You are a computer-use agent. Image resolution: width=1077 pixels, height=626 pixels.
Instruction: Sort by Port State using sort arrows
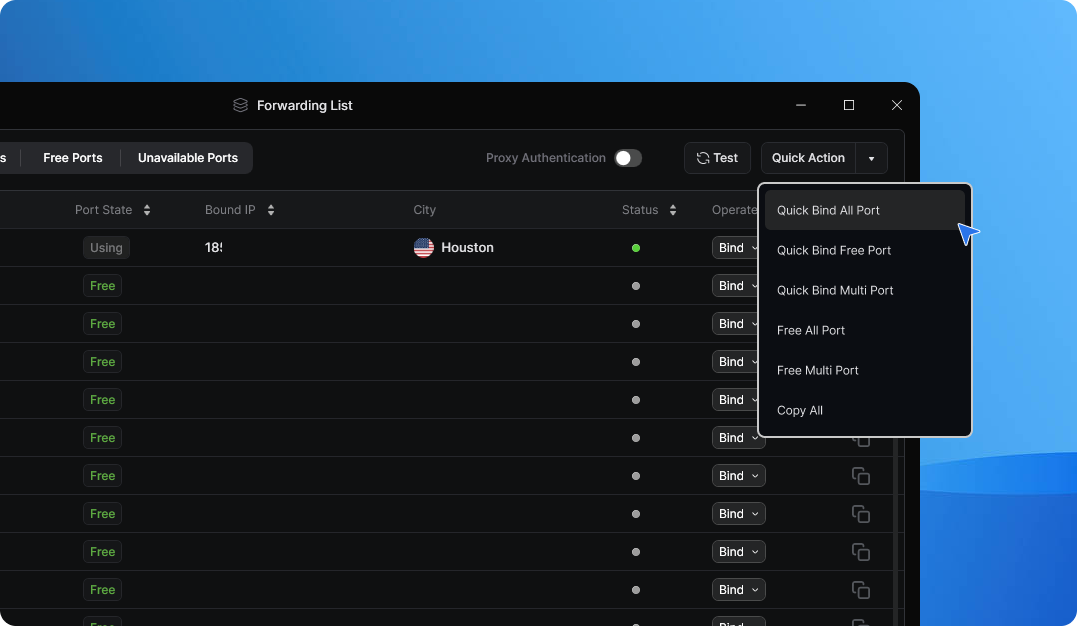coord(147,210)
